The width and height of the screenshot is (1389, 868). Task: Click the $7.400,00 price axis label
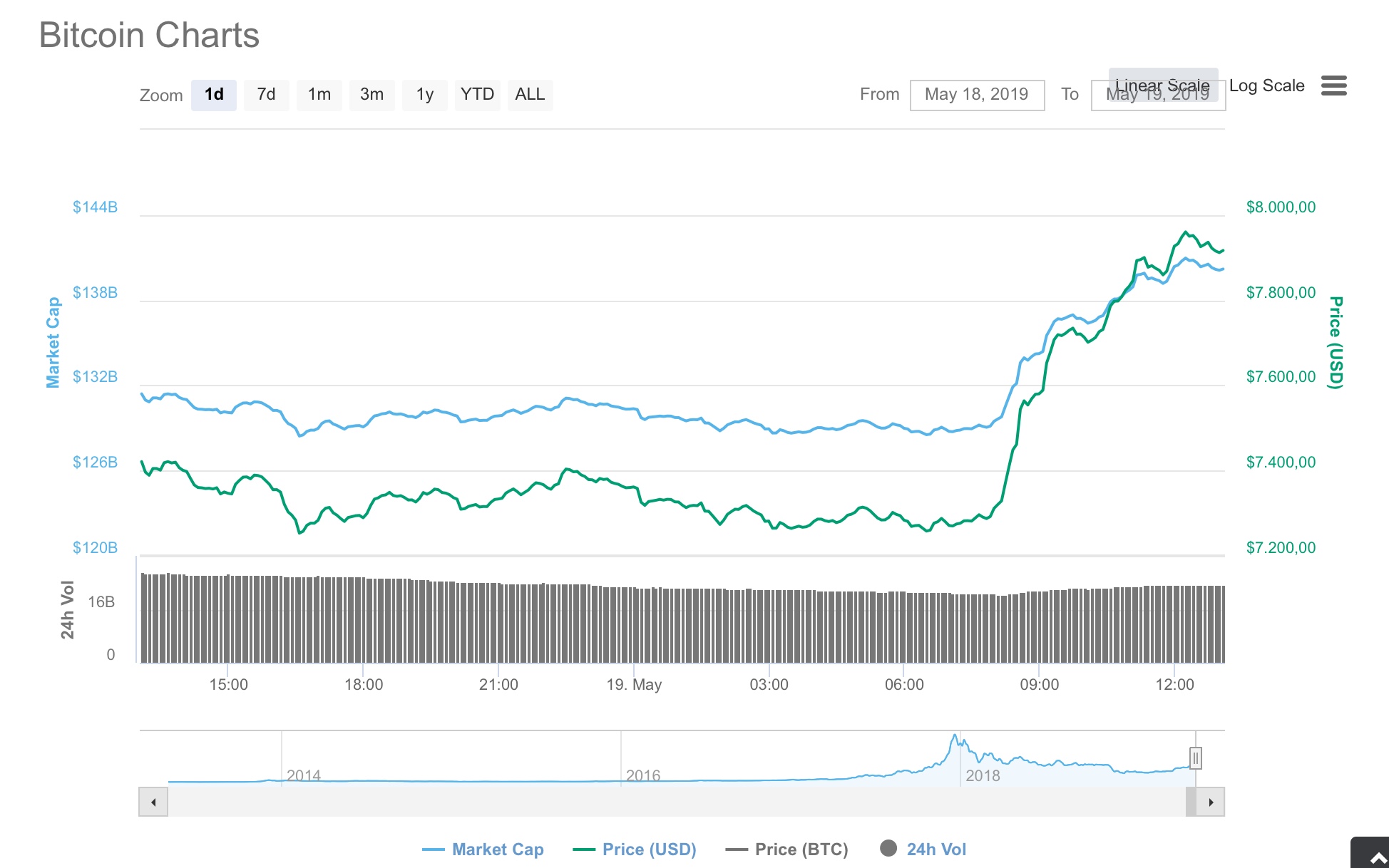[x=1281, y=463]
